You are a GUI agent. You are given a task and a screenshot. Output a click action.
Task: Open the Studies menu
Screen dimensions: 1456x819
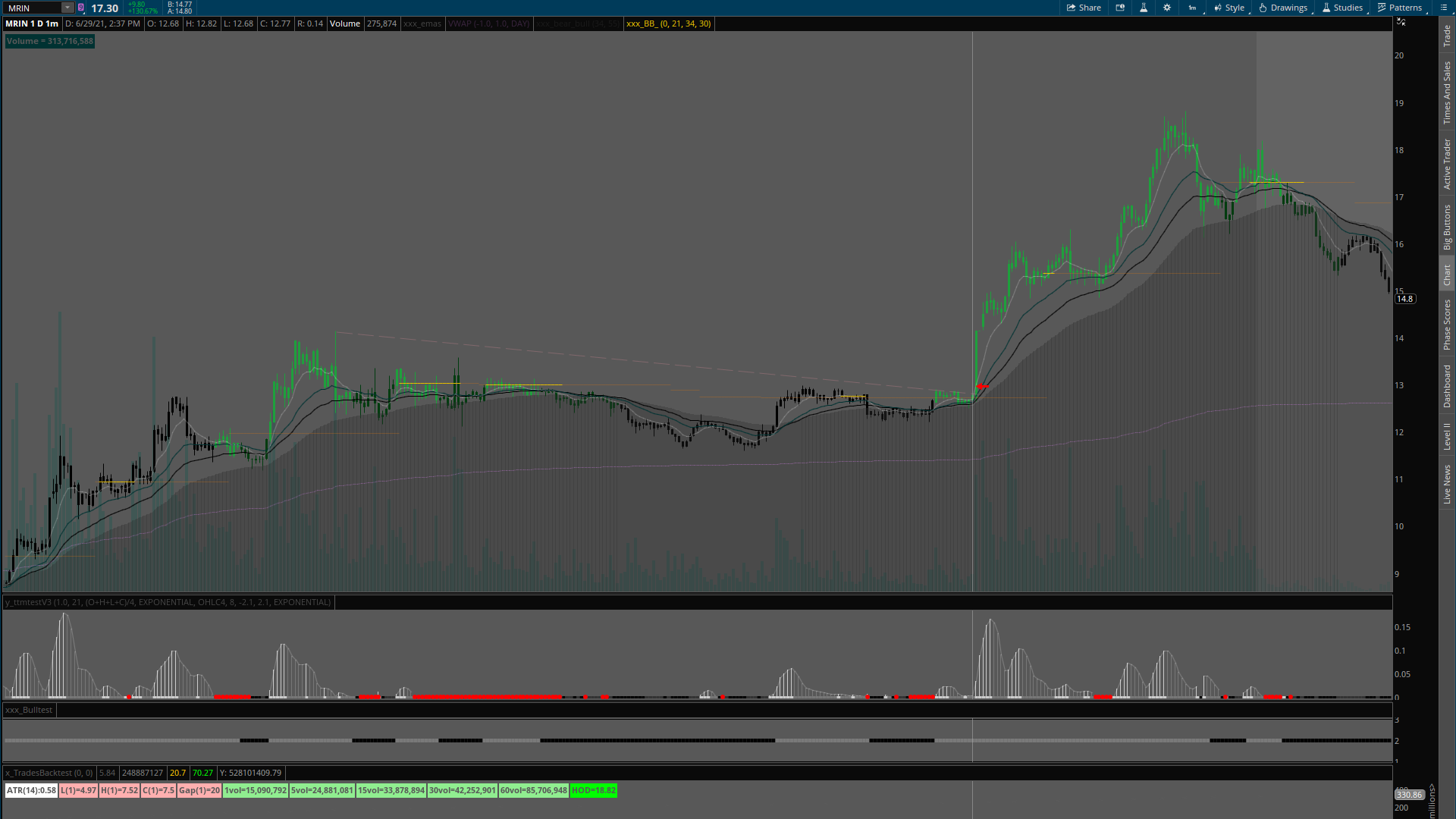1342,8
